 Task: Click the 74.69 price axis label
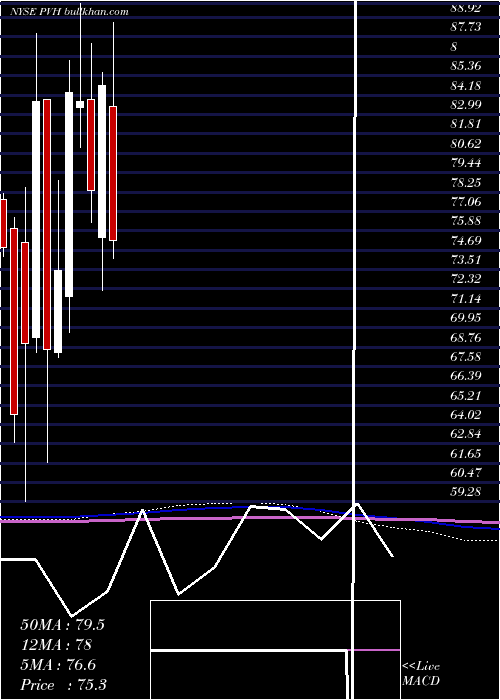coord(466,241)
